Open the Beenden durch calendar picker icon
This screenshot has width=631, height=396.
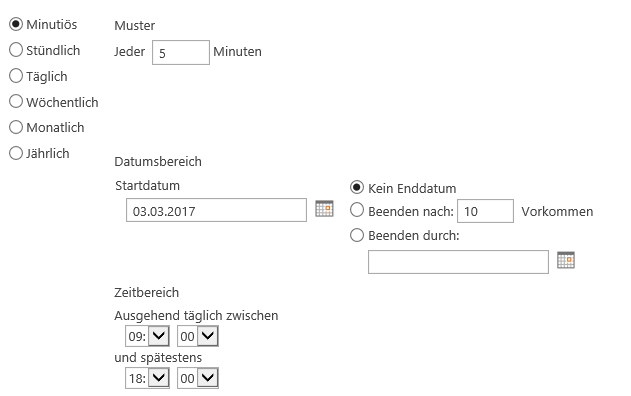(566, 260)
